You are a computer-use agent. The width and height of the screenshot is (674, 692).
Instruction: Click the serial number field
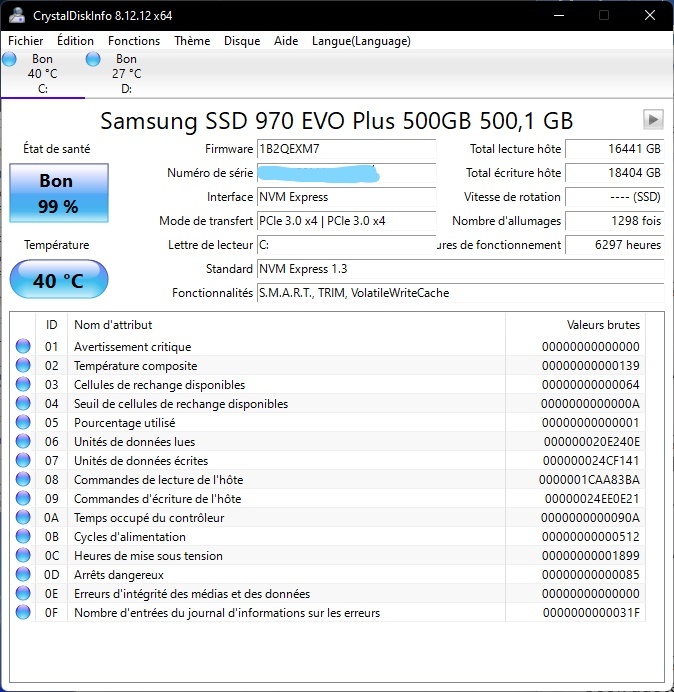click(x=346, y=173)
